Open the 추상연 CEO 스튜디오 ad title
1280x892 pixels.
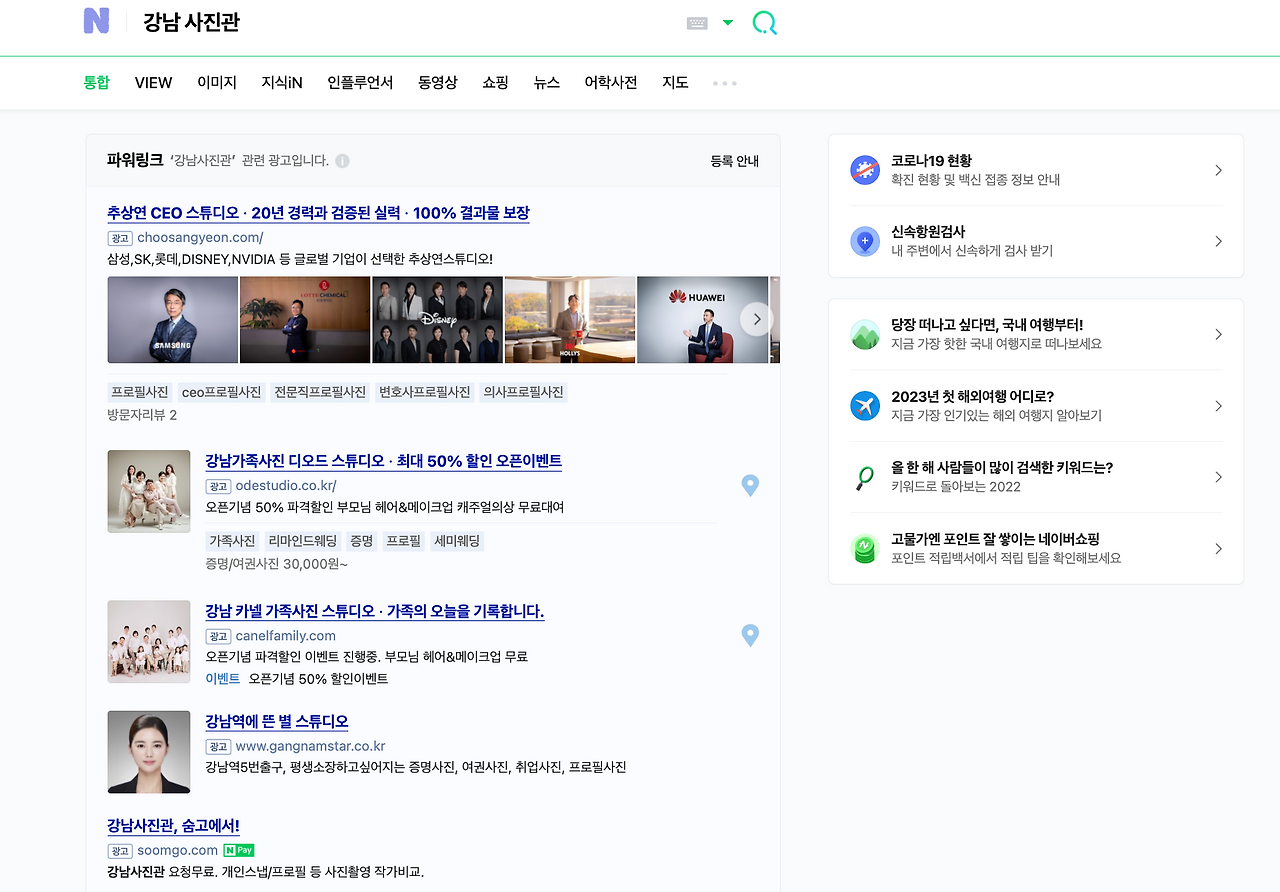click(x=318, y=213)
